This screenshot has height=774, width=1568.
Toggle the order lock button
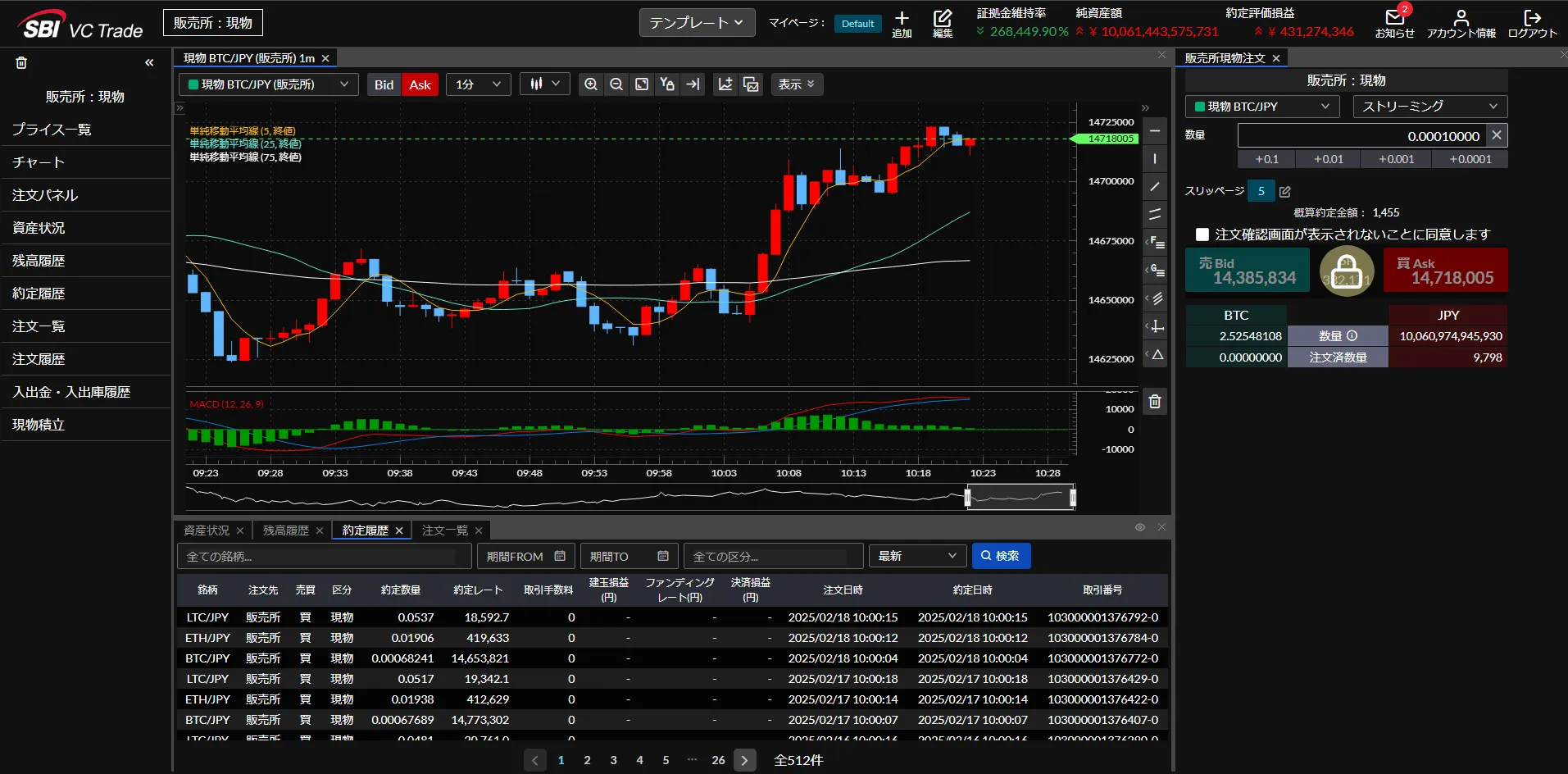[x=1346, y=271]
